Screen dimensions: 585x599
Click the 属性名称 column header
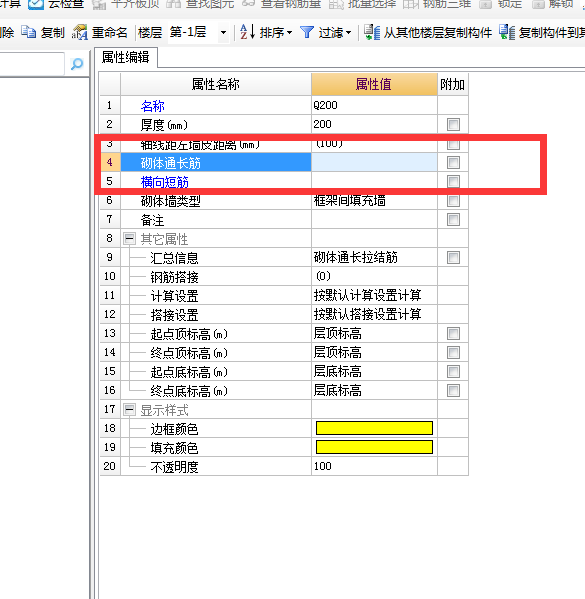click(216, 84)
